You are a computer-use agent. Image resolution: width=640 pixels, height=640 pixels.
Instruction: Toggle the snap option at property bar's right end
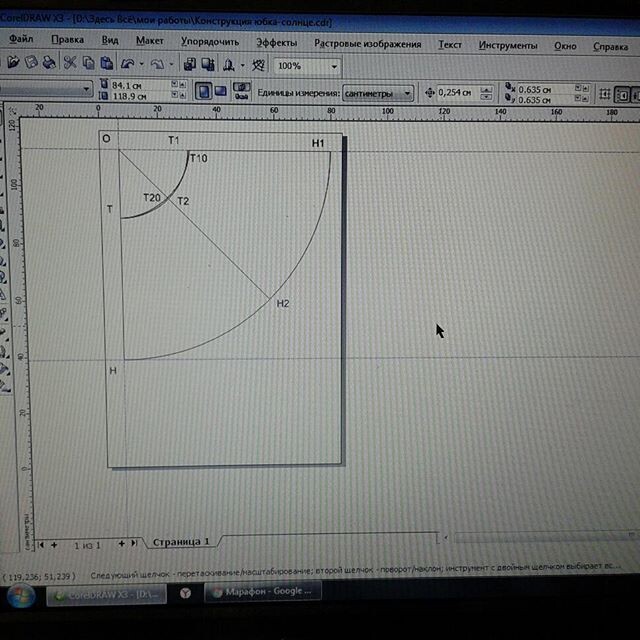622,96
